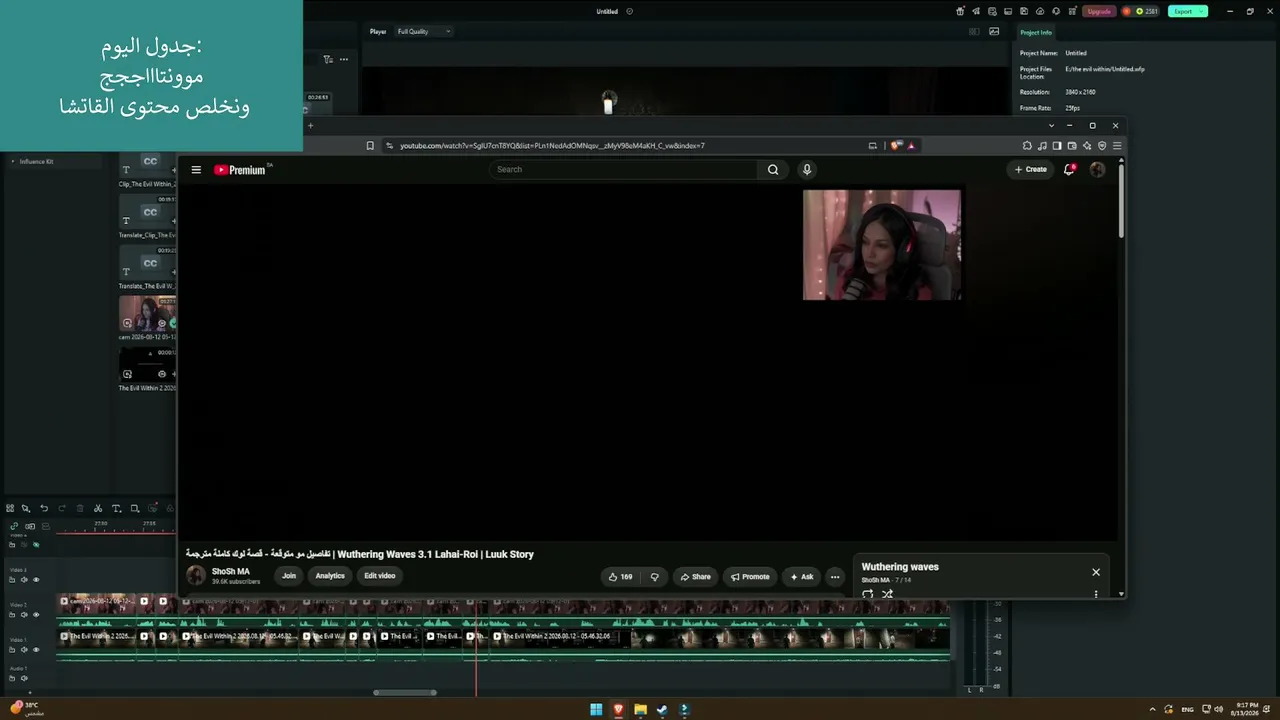Click the Edit video button
Image resolution: width=1280 pixels, height=720 pixels.
point(380,576)
